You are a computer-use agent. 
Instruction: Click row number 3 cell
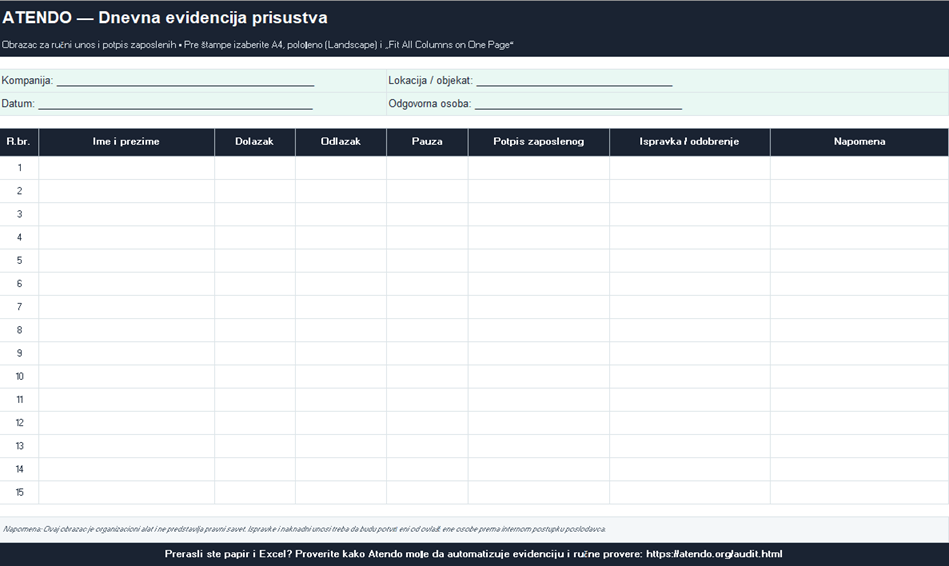click(19, 214)
